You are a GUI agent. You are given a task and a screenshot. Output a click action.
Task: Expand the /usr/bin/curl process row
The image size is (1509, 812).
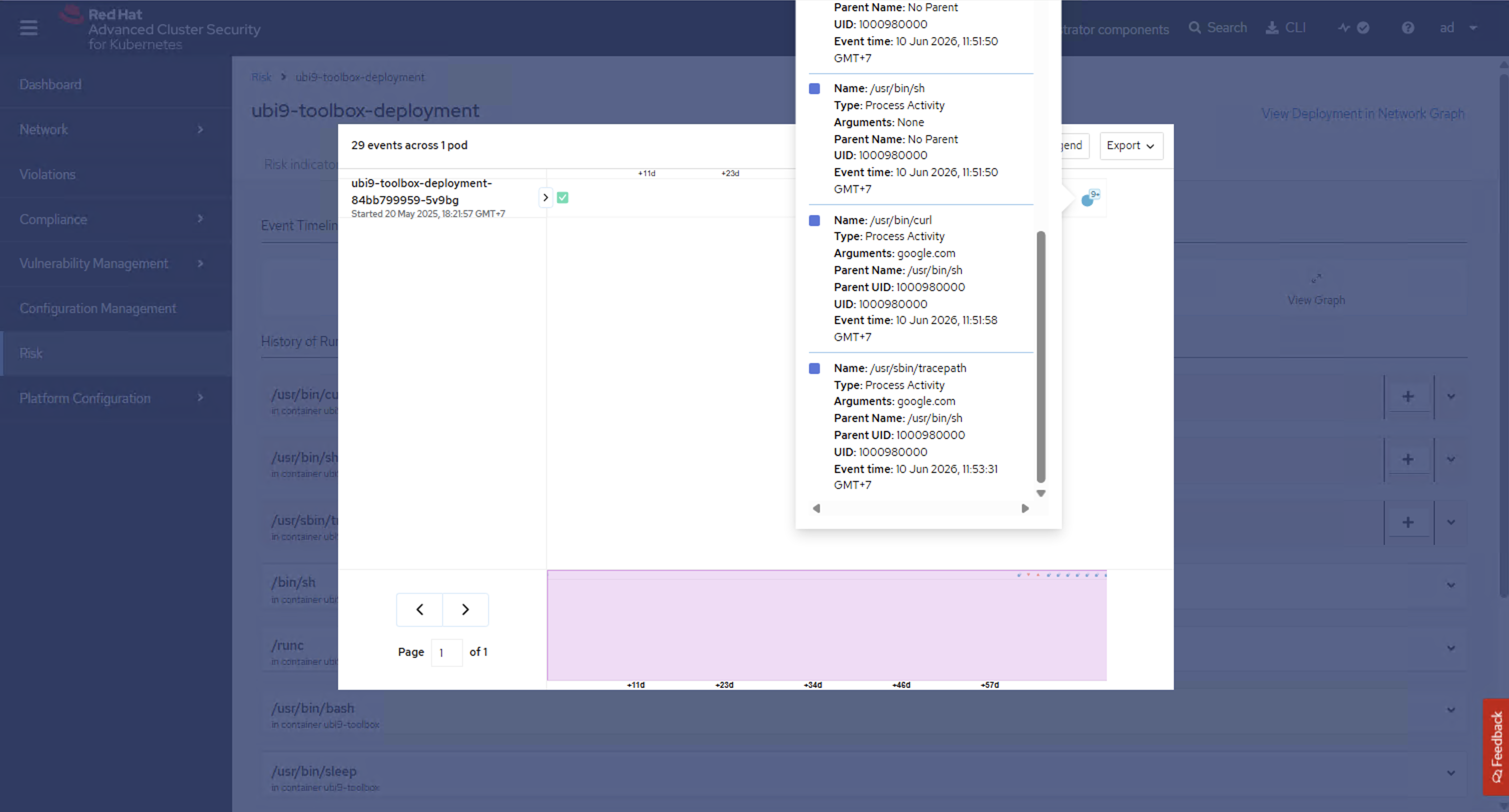pos(1451,396)
